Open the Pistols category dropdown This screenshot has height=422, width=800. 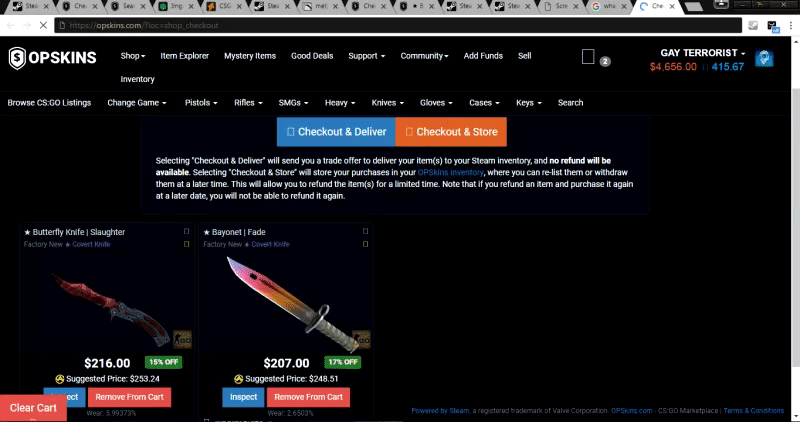point(201,103)
